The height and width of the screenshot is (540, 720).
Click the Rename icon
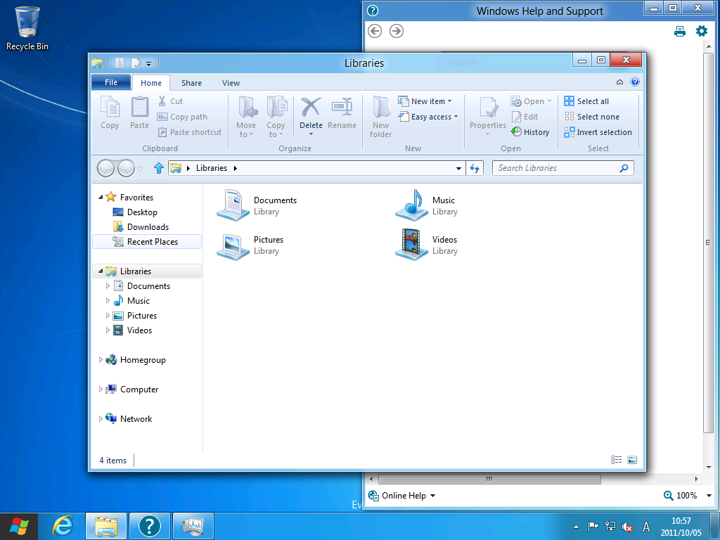click(342, 107)
